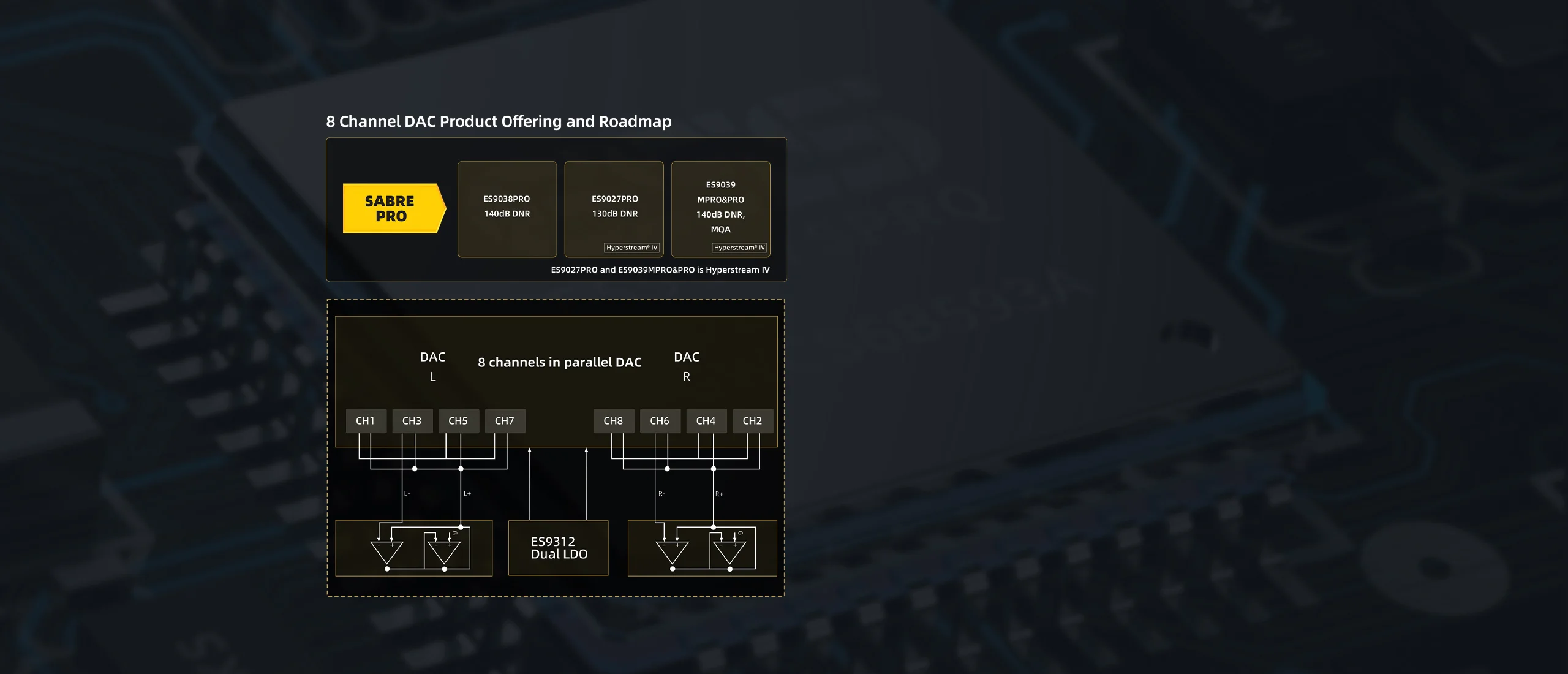This screenshot has width=1568, height=674.
Task: Click the Hyperstream IV footnote text
Action: [660, 270]
